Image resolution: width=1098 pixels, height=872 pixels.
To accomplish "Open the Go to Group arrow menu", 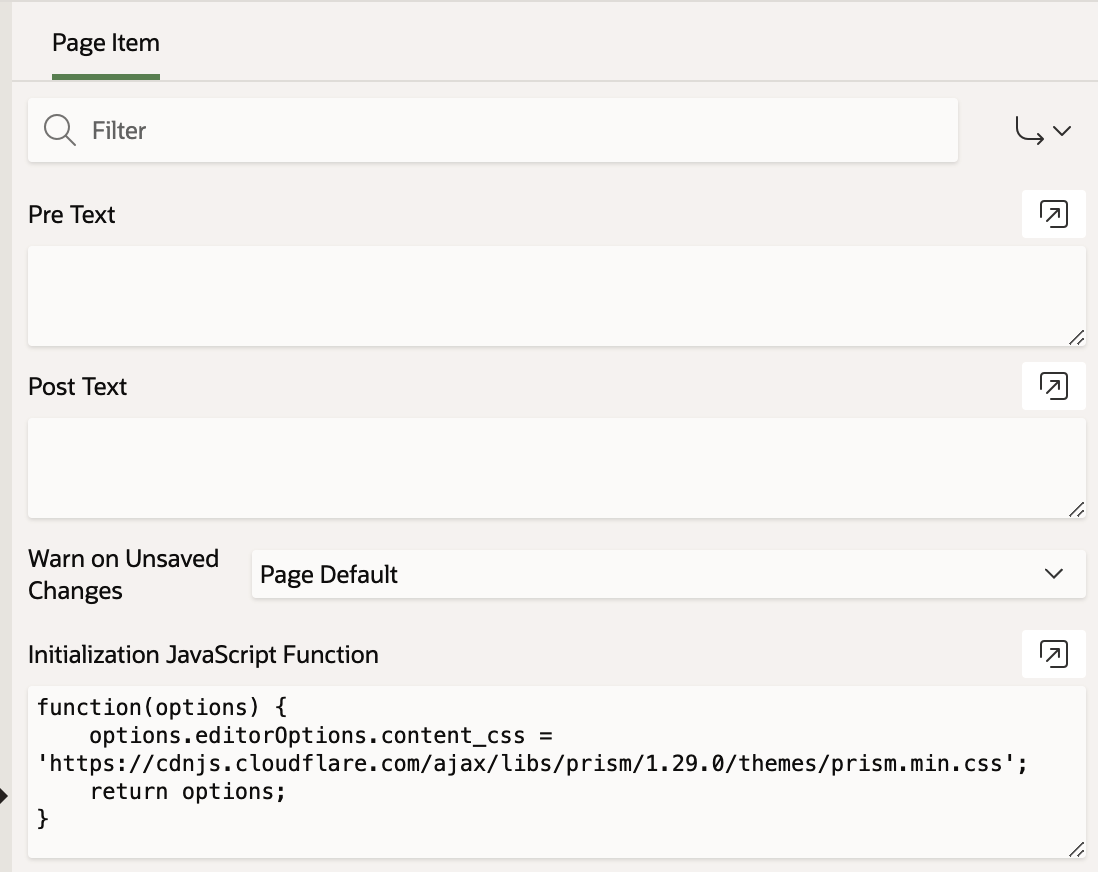I will click(1043, 130).
